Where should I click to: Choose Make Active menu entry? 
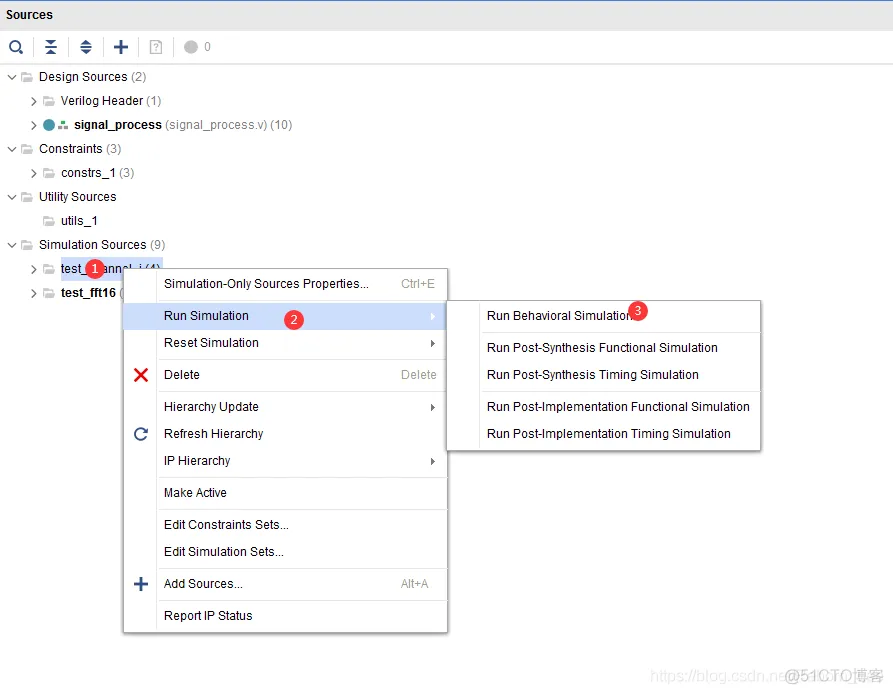(285, 493)
